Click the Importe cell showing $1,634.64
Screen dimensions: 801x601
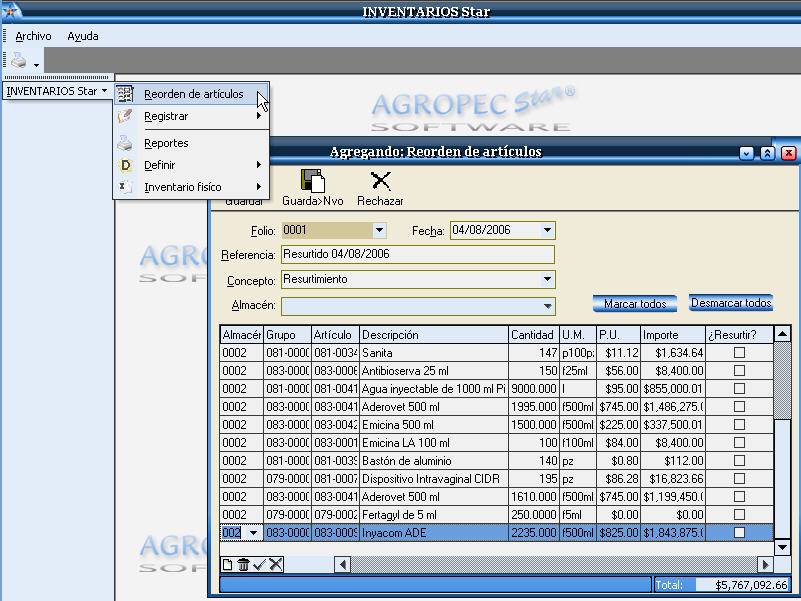(x=673, y=353)
